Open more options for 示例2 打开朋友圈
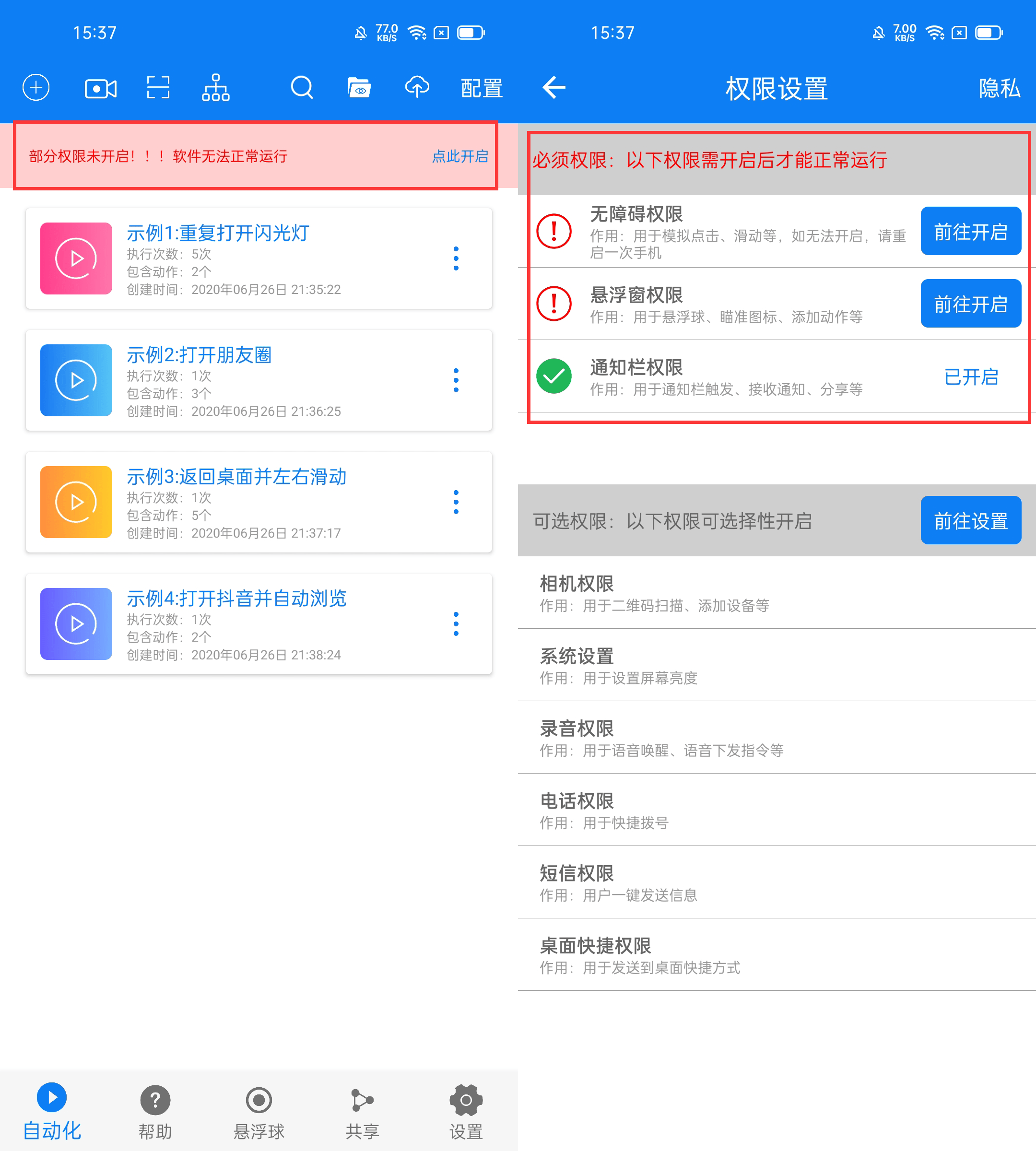 (x=456, y=380)
